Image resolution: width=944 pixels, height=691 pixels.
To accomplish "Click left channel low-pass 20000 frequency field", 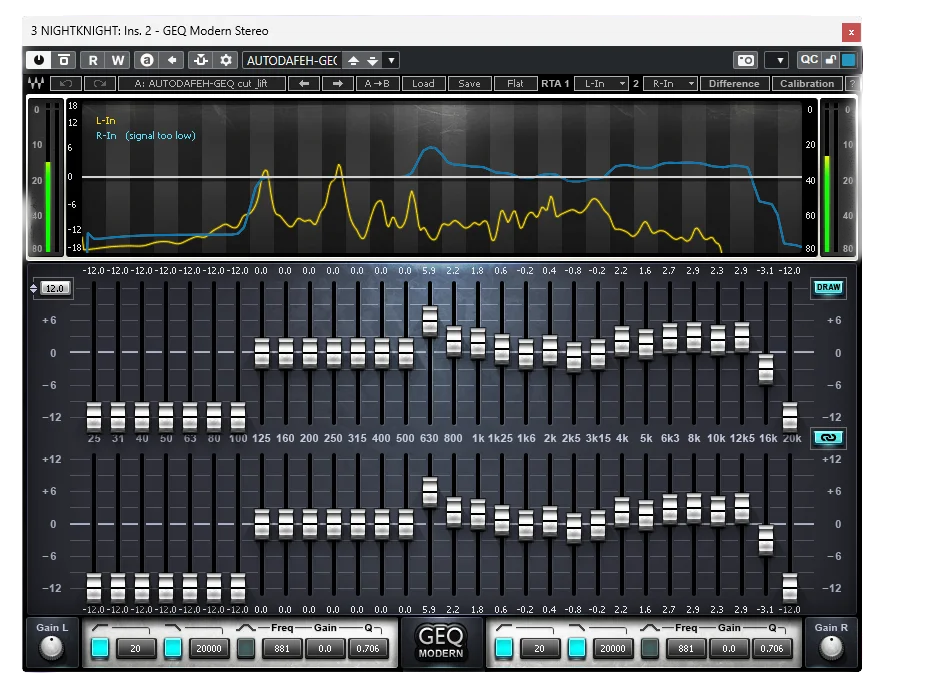I will click(x=209, y=648).
